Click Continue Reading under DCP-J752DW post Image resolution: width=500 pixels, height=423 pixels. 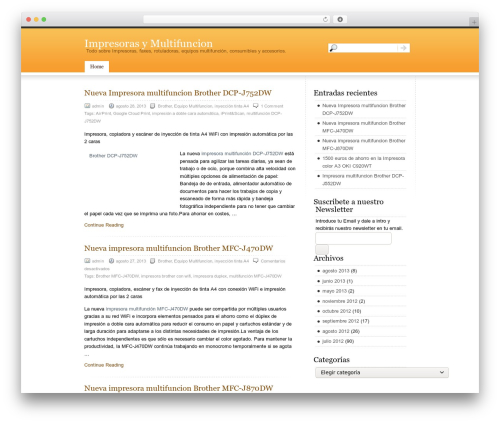(x=104, y=225)
